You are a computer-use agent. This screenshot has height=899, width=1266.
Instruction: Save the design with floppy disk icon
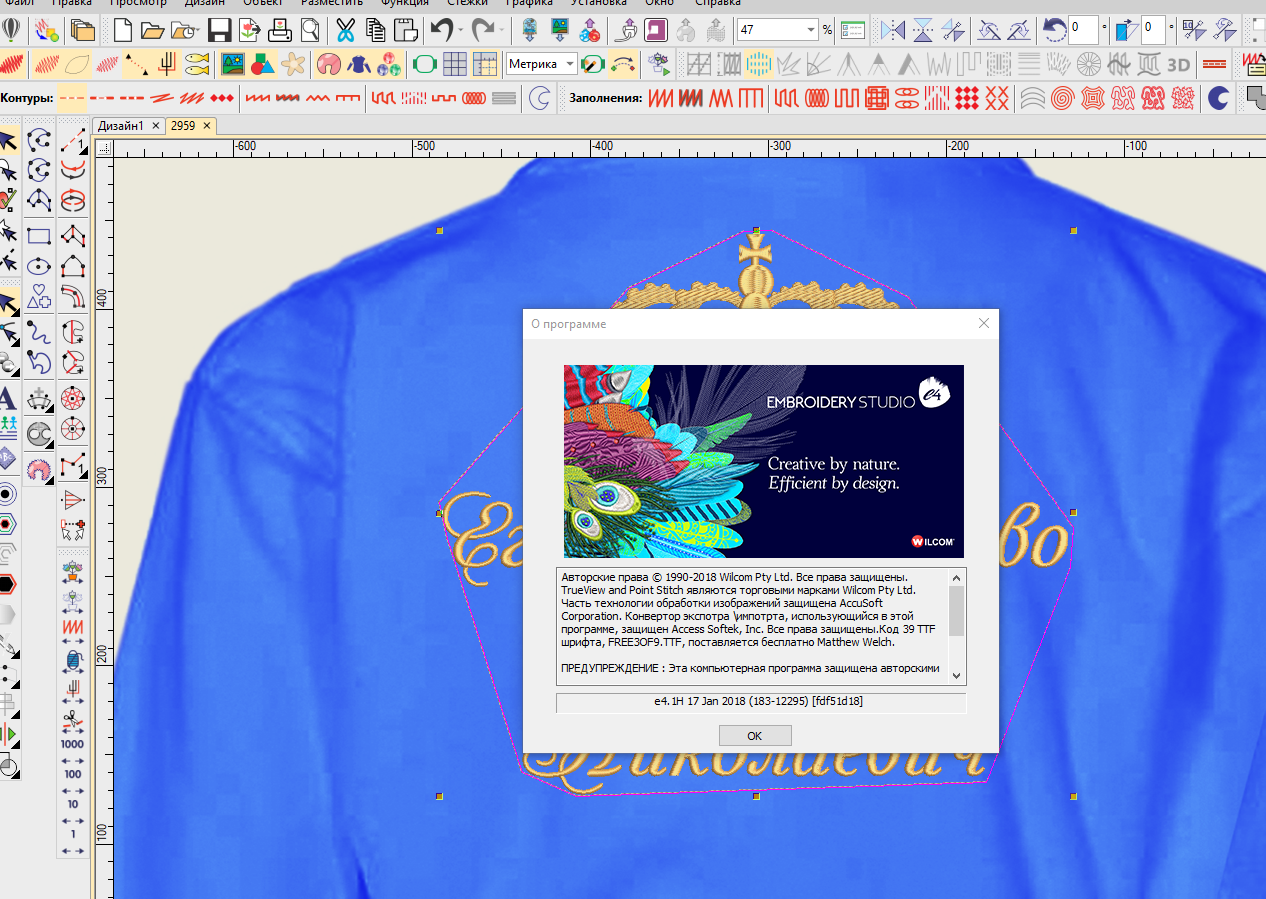tap(220, 30)
